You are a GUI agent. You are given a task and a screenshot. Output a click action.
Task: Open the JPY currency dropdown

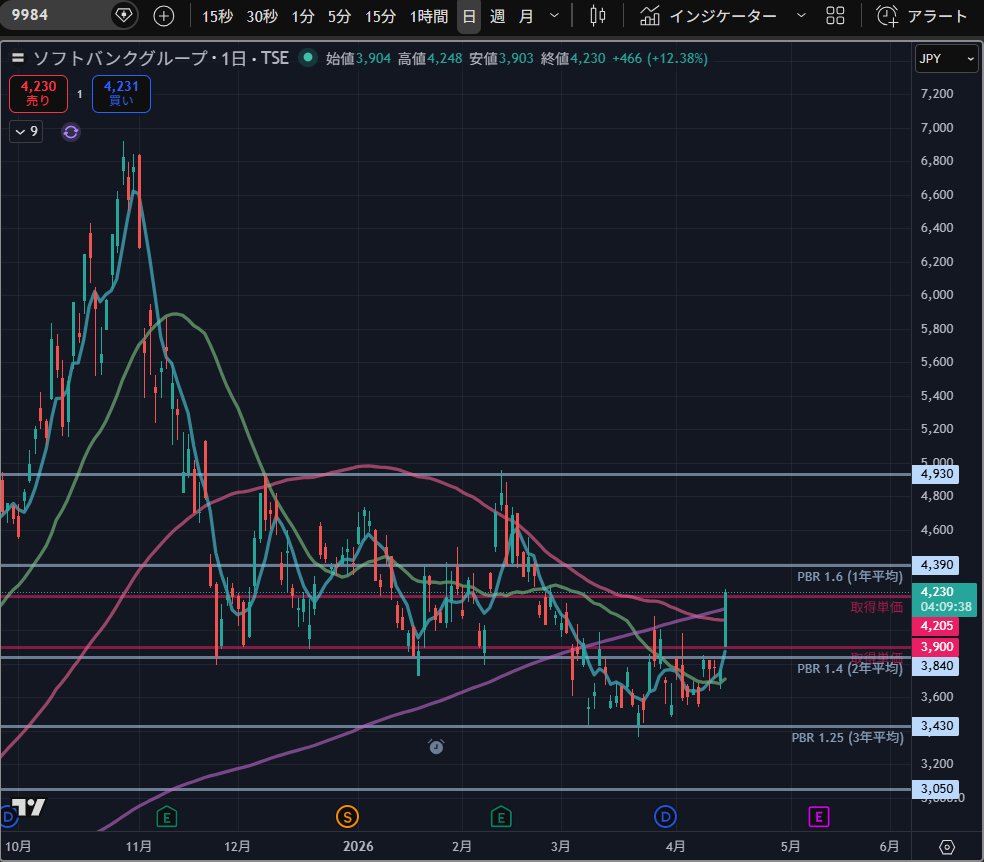[x=946, y=59]
